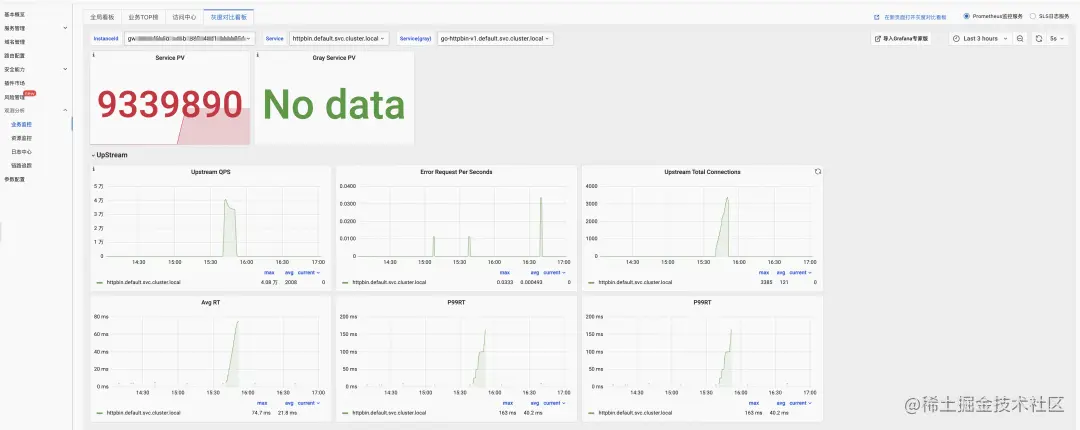Click legend color swatch in Error Request panel
1080x430 pixels.
tap(346, 283)
